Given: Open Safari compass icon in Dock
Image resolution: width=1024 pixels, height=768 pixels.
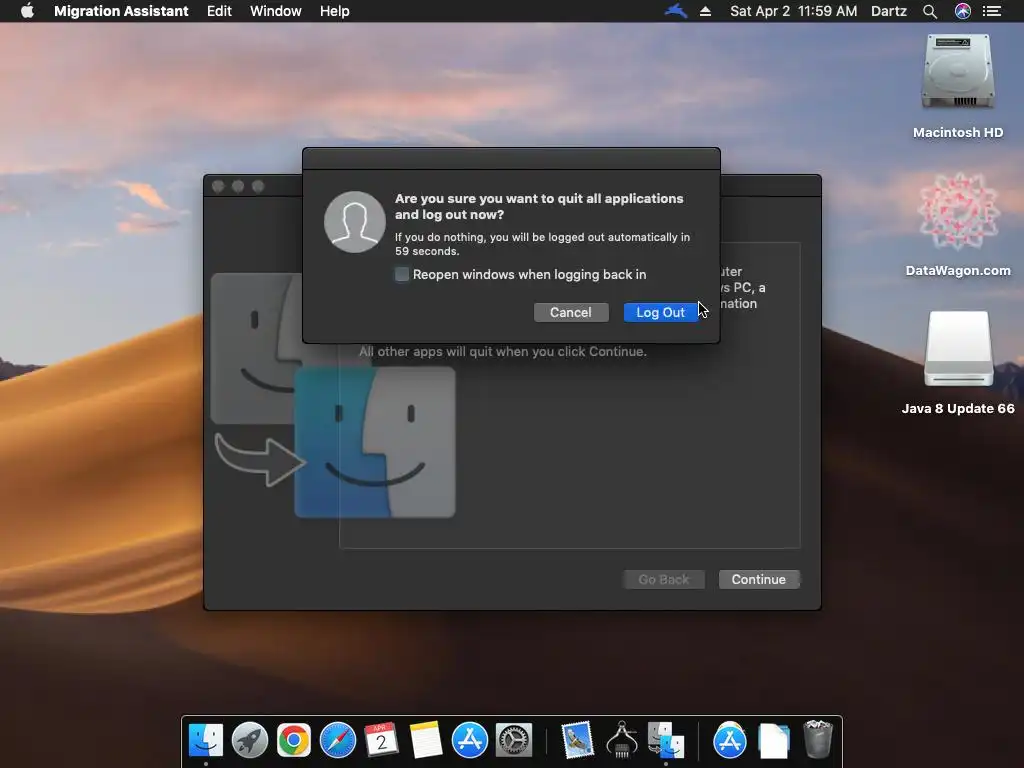Looking at the screenshot, I should [338, 740].
